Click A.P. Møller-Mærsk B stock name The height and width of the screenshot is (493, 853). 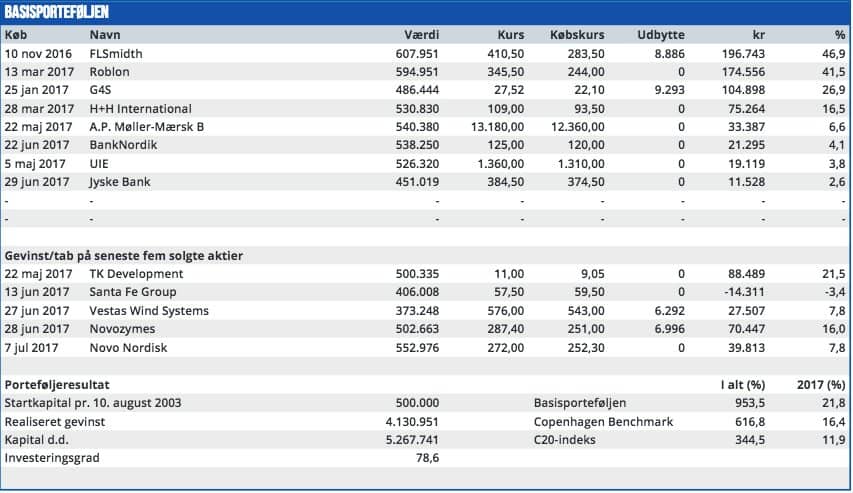point(144,126)
